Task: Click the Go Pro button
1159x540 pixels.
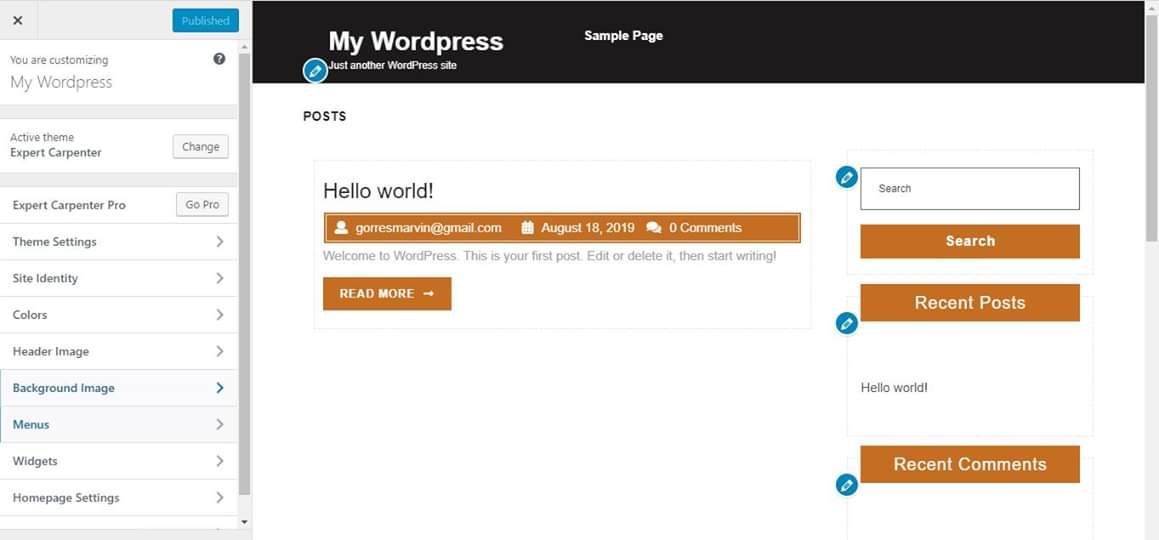Action: [202, 205]
